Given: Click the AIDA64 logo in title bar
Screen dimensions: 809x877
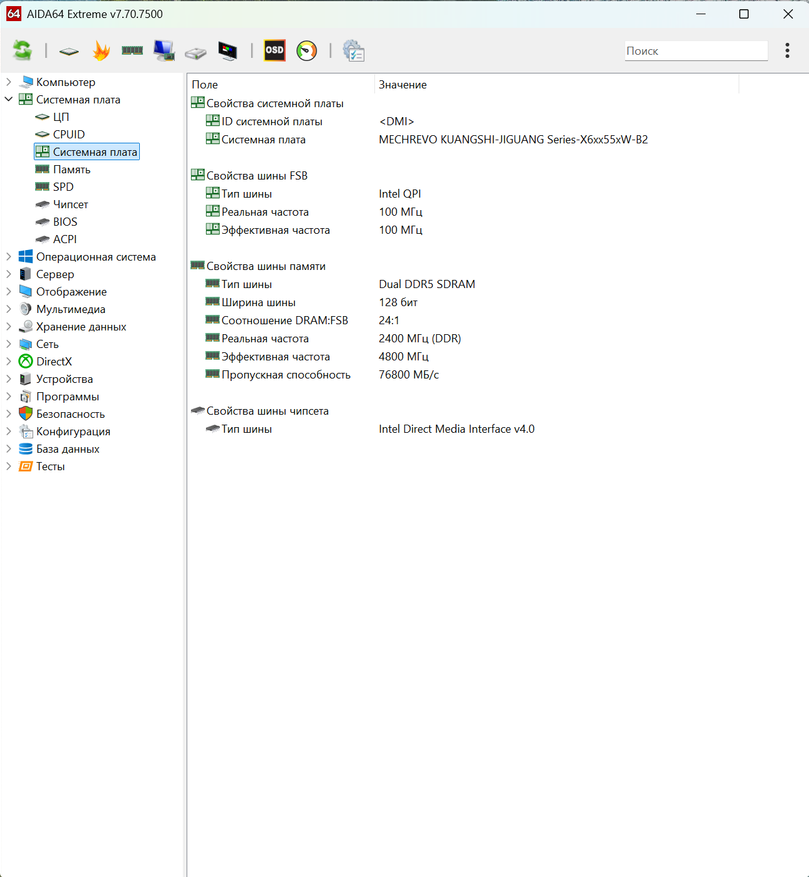Looking at the screenshot, I should tap(14, 14).
